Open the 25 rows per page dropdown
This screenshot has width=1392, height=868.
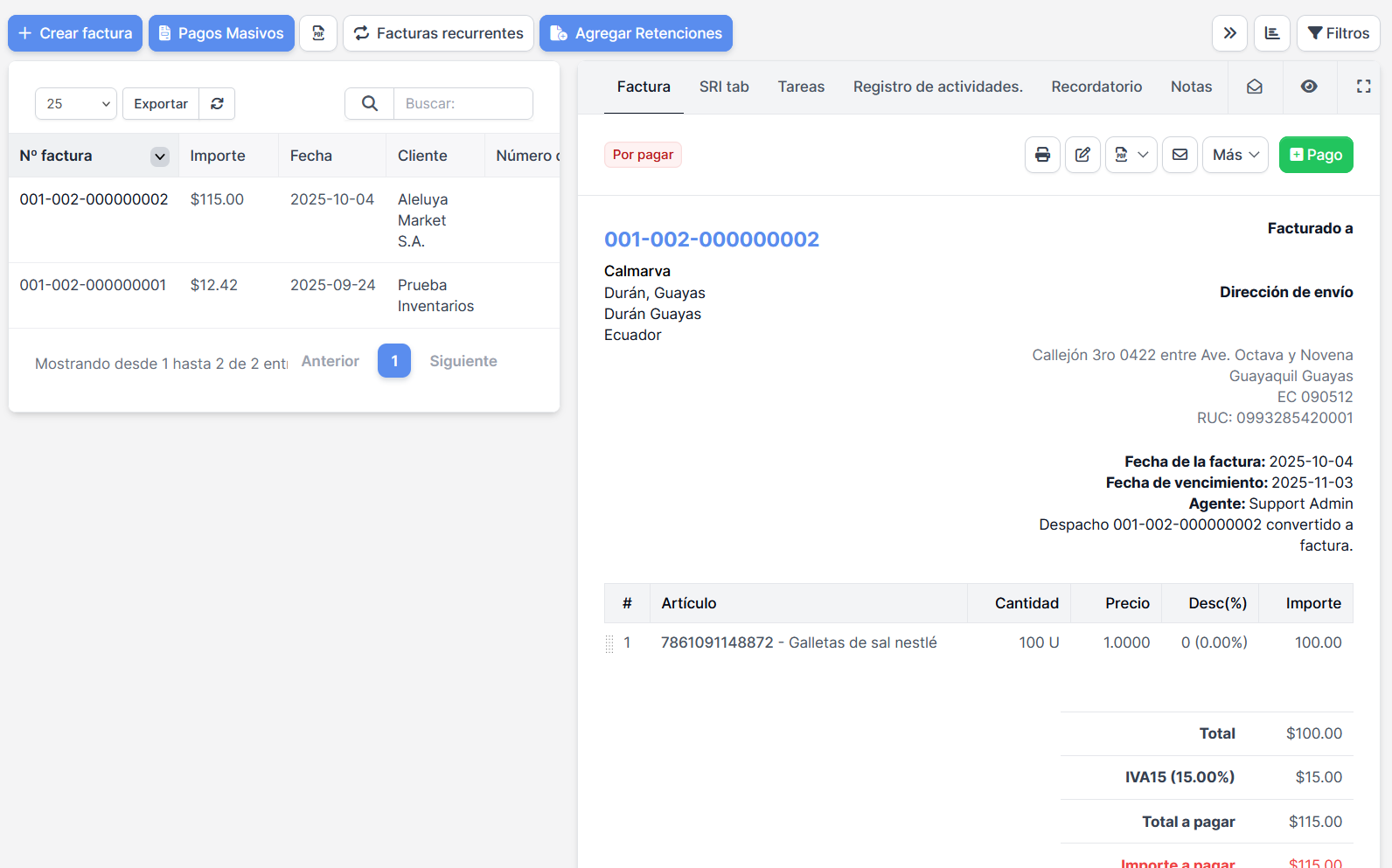pyautogui.click(x=76, y=103)
